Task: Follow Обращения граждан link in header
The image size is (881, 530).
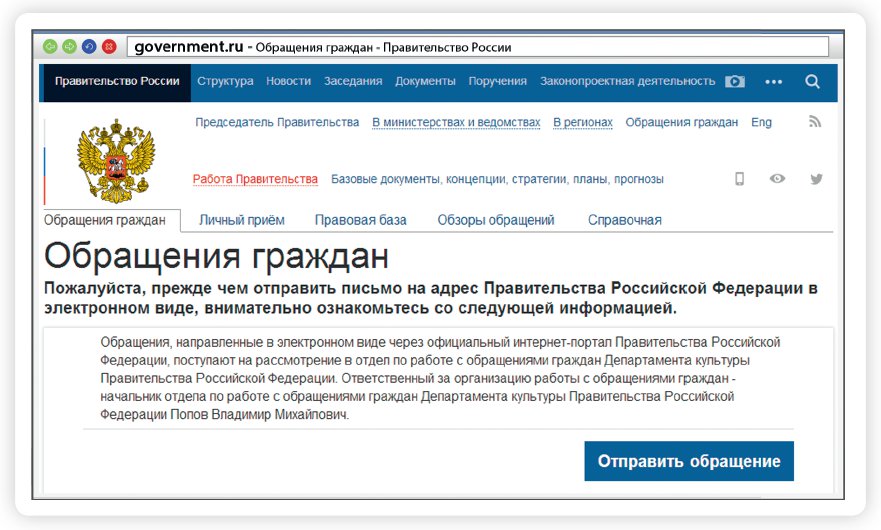Action: pyautogui.click(x=682, y=122)
